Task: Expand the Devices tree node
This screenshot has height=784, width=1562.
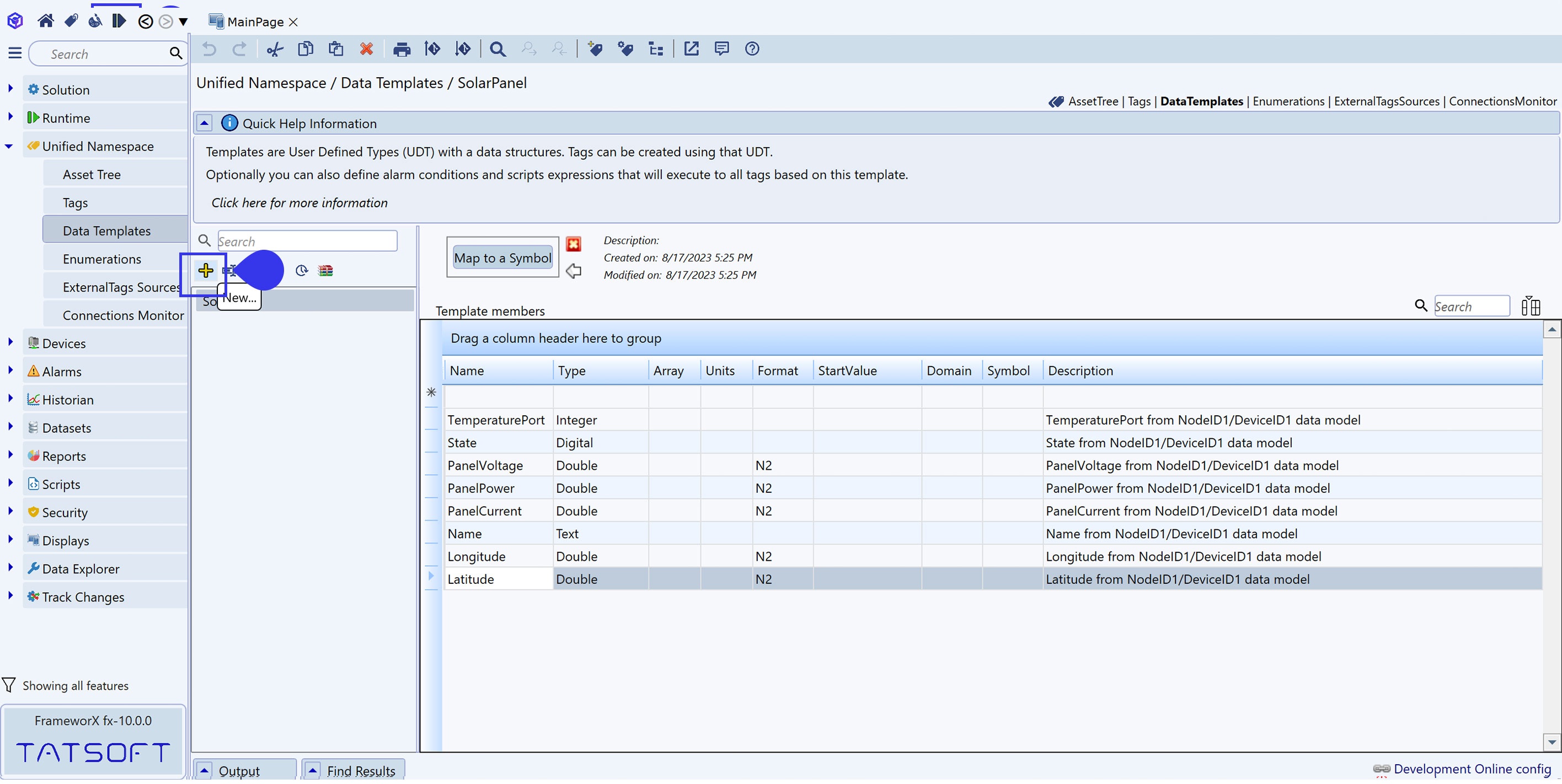Action: point(10,342)
